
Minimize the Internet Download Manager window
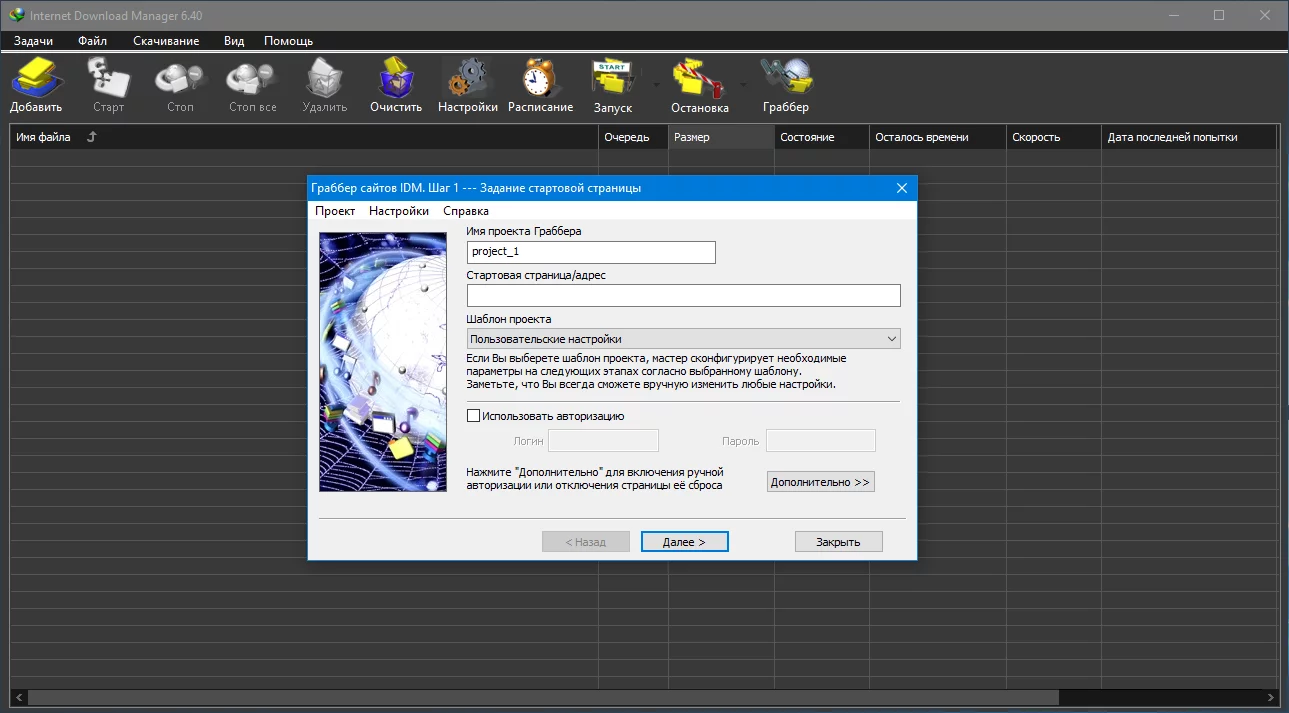tap(1173, 15)
